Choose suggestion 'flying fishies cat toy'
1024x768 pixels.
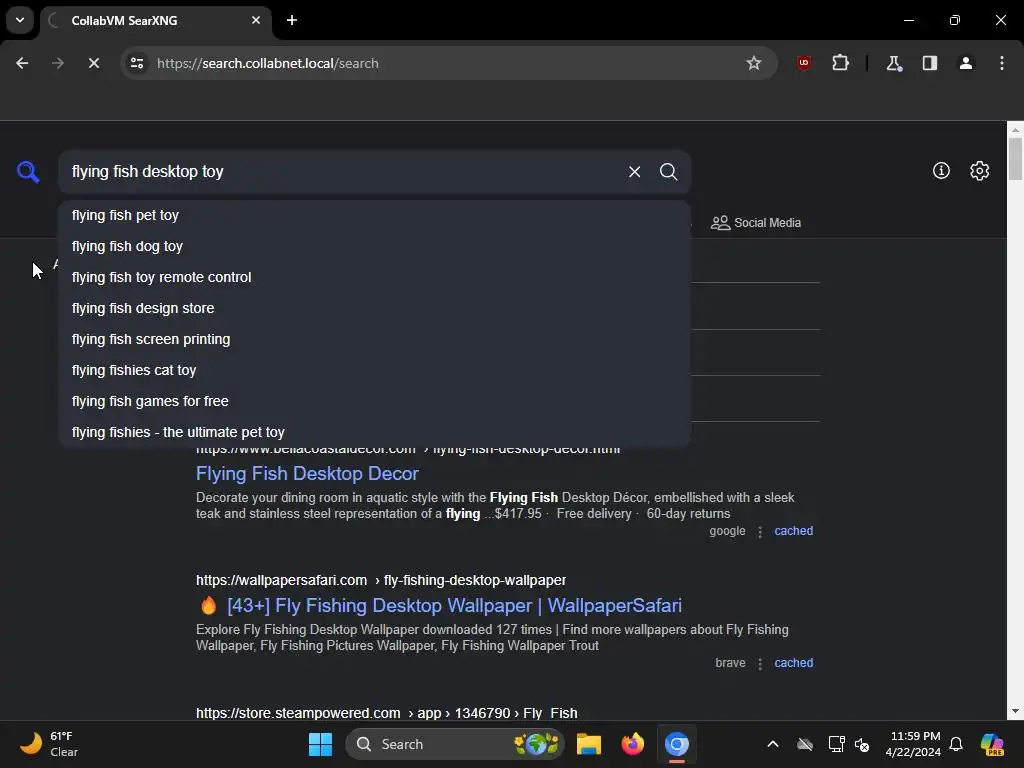[375, 370]
